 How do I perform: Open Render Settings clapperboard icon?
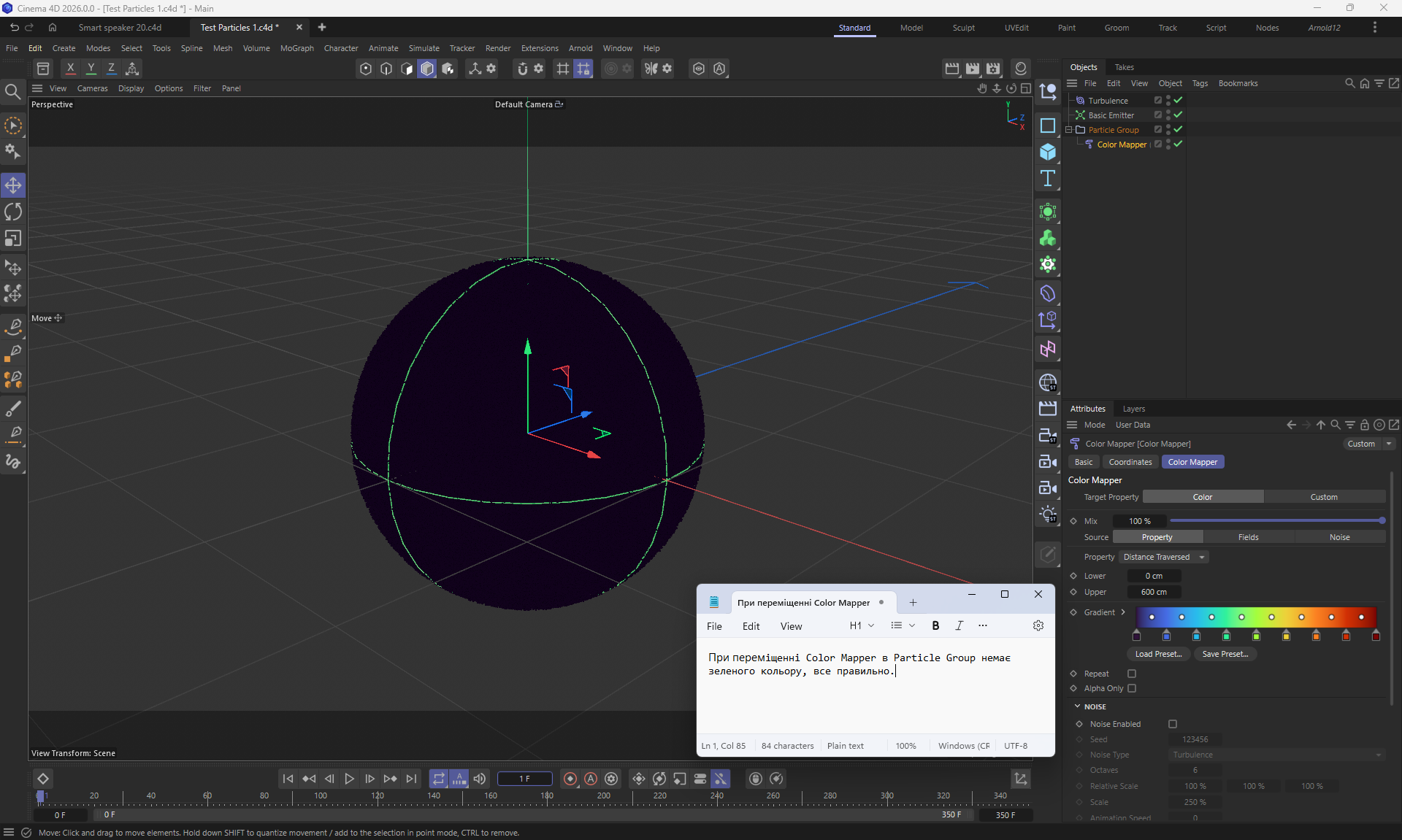tap(993, 69)
